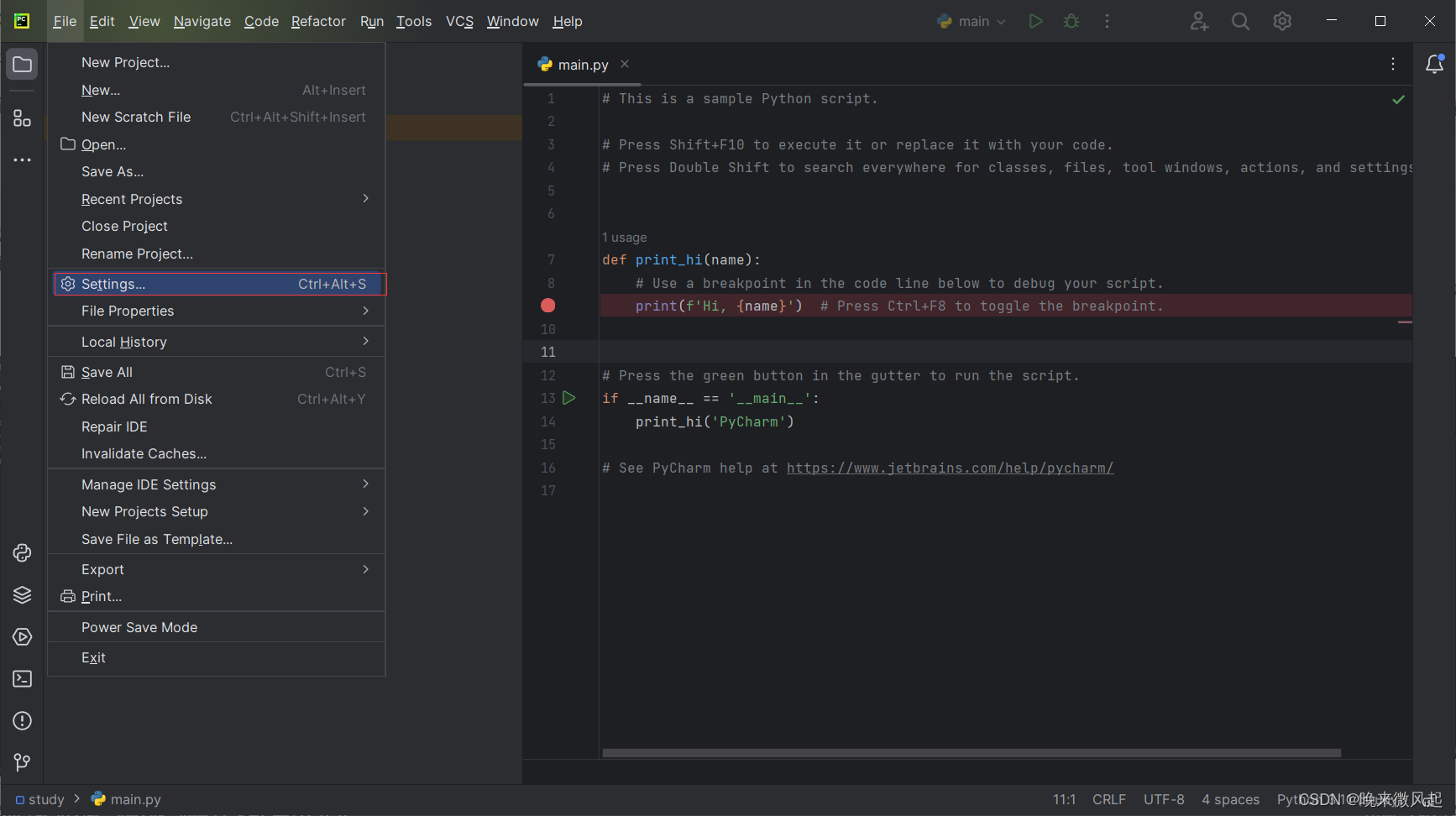Click the Run 'main' green play button
1456x816 pixels.
[x=1035, y=21]
